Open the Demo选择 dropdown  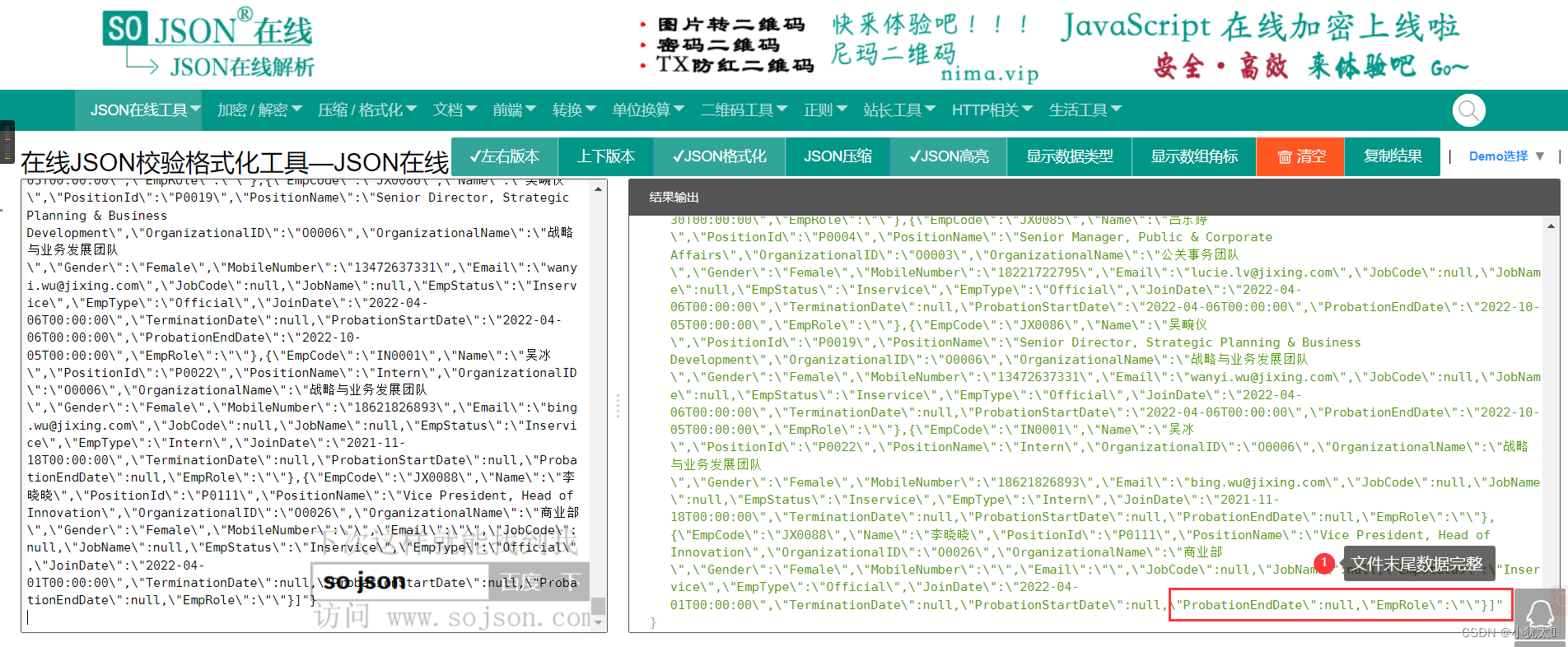point(1506,156)
